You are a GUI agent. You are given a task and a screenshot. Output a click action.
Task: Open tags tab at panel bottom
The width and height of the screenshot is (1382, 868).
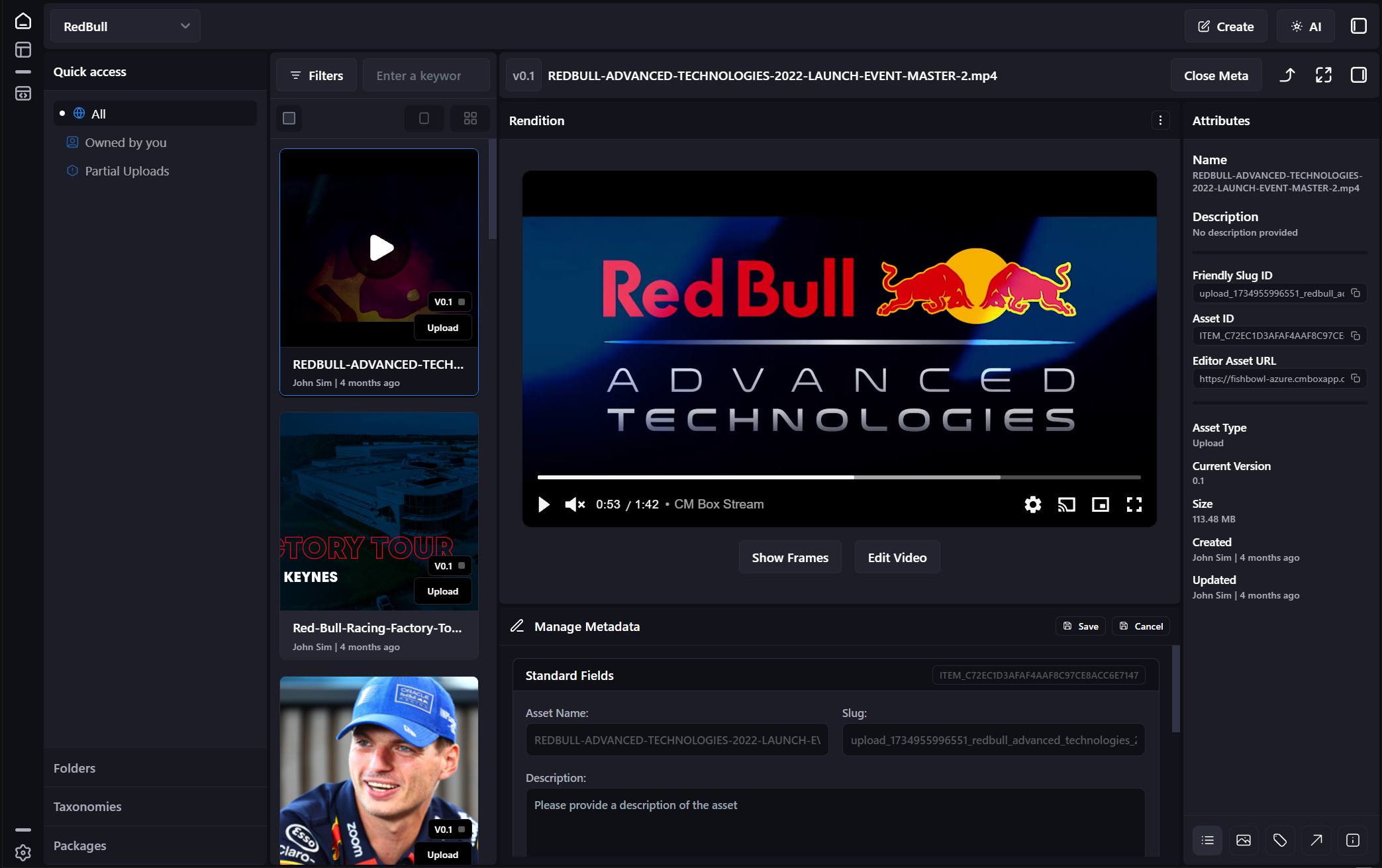click(x=1280, y=840)
